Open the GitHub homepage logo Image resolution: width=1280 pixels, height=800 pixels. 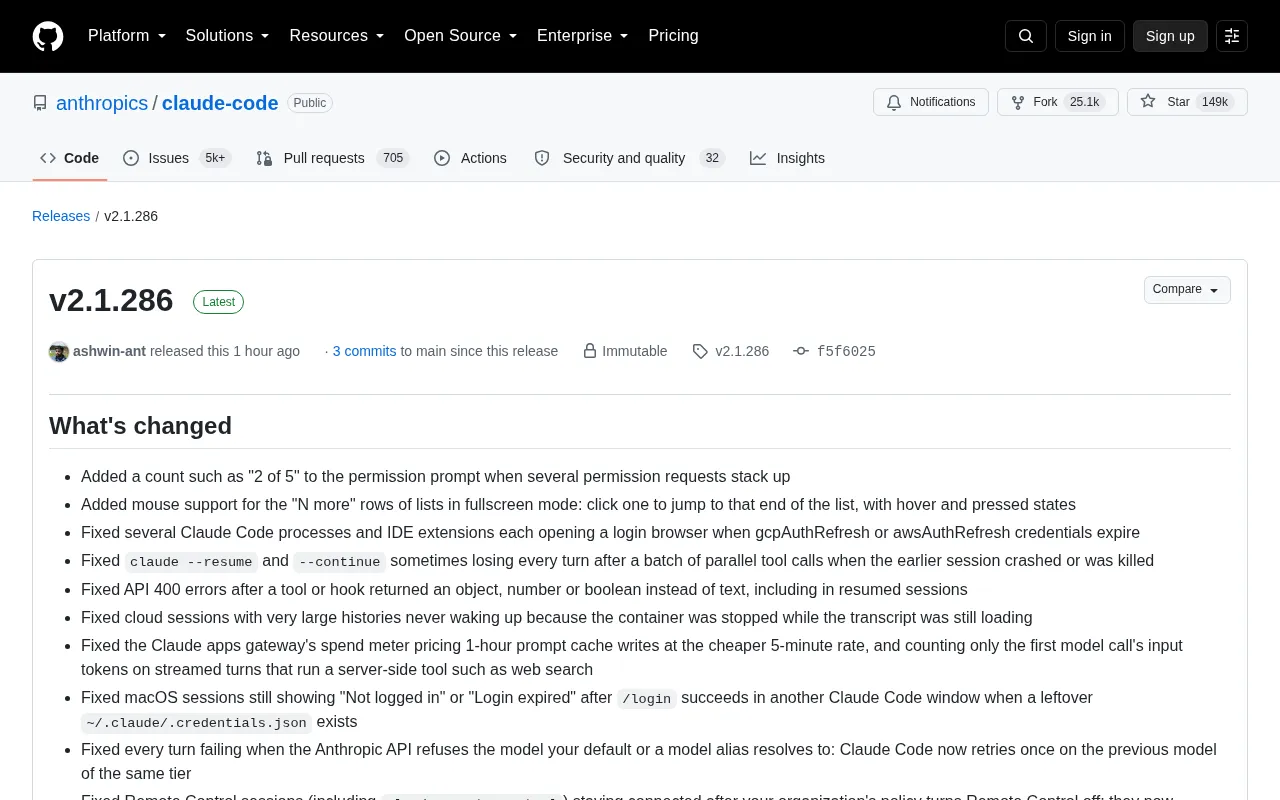(48, 36)
